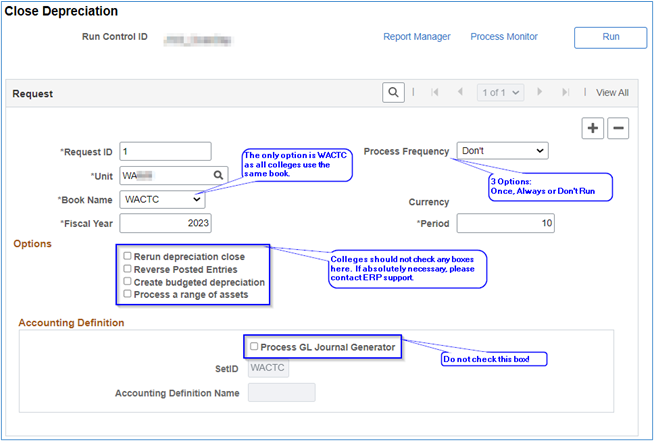This screenshot has width=654, height=441.
Task: Add a new request row with plus button
Action: point(594,128)
